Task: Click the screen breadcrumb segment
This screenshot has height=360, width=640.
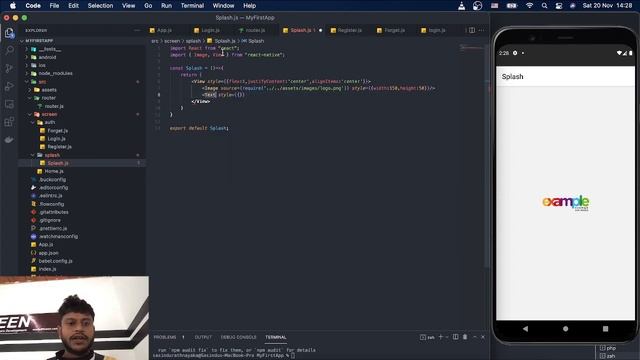Action: (172, 41)
